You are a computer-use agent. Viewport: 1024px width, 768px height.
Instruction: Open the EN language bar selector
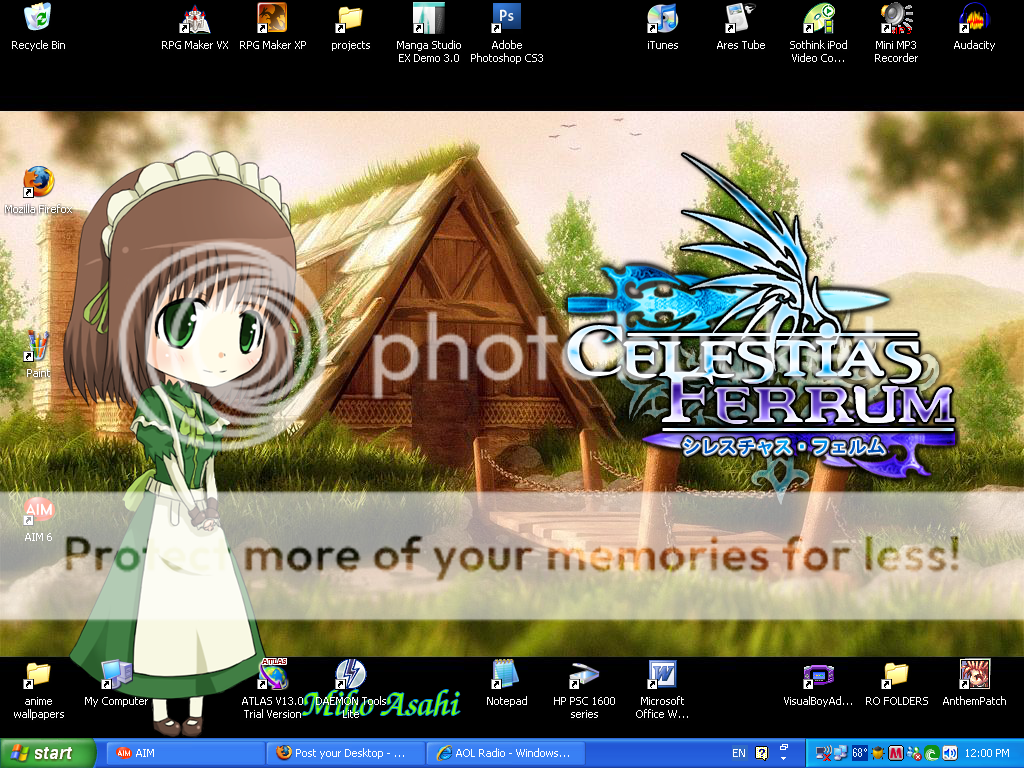pyautogui.click(x=739, y=753)
